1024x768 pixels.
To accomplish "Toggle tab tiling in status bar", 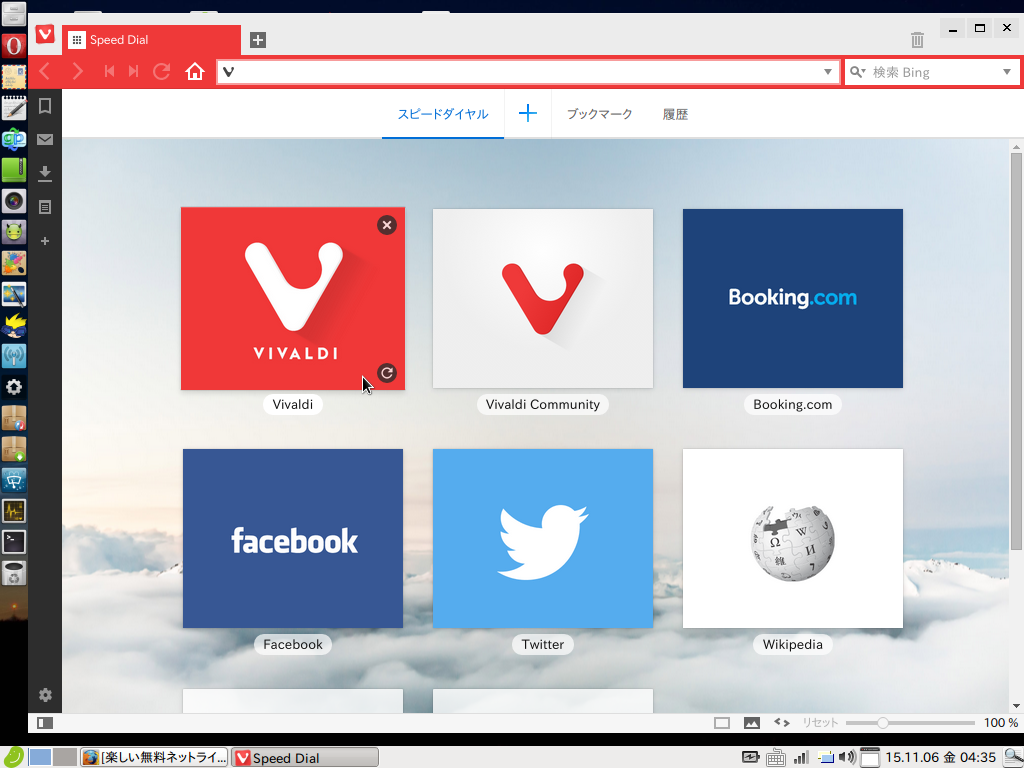I will coord(722,723).
